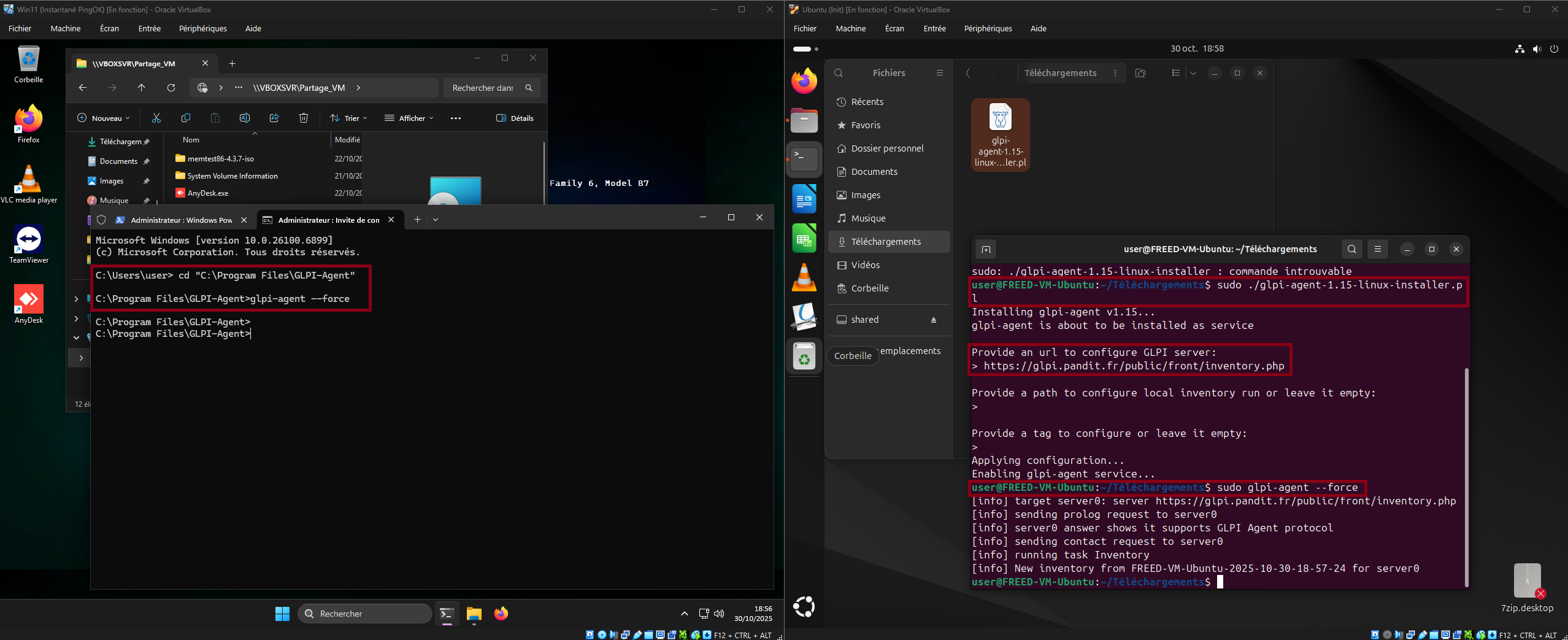The width and height of the screenshot is (1568, 640).
Task: Click the Delete trash icon in Explorer toolbar
Action: click(x=304, y=118)
